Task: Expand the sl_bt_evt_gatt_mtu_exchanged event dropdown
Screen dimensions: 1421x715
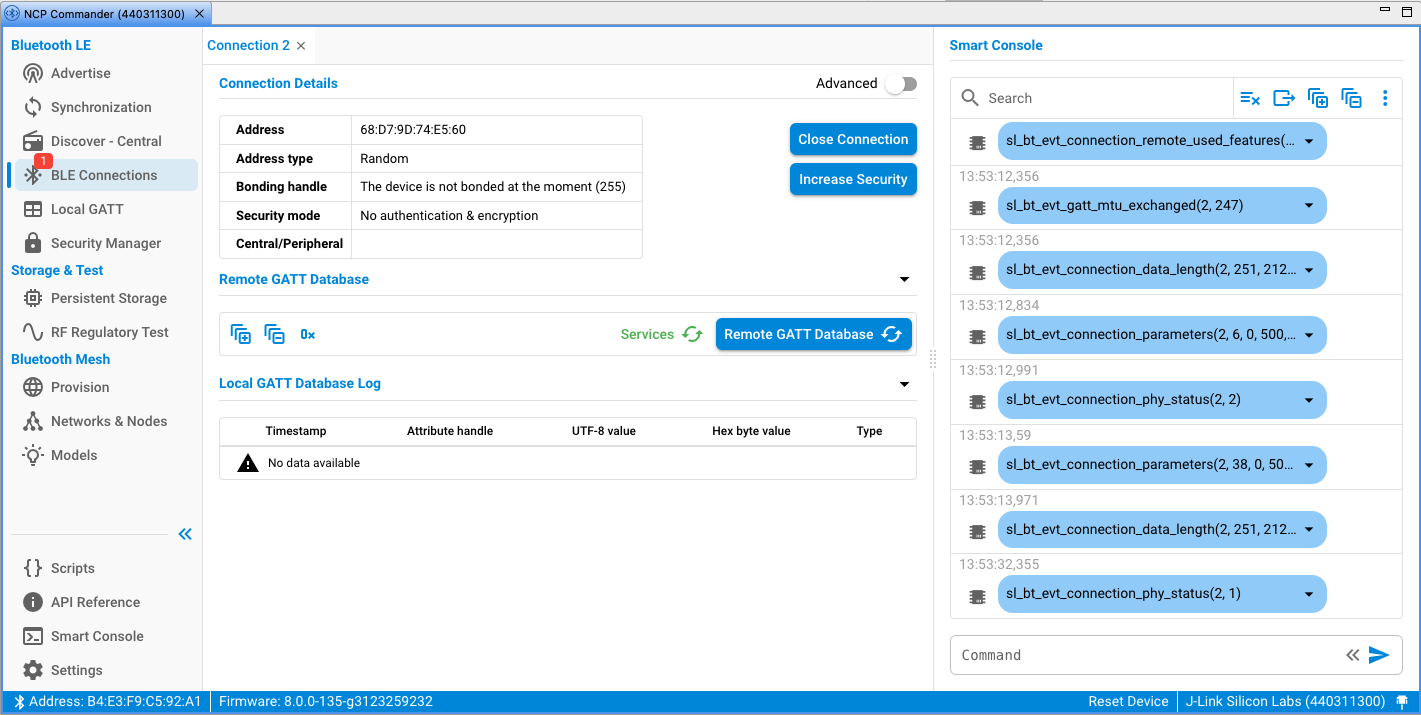Action: (x=1309, y=206)
